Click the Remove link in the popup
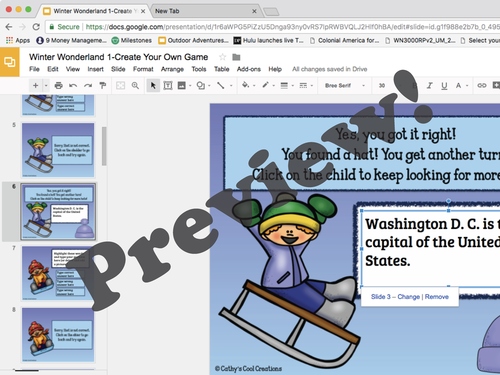Image resolution: width=500 pixels, height=375 pixels. pos(437,297)
